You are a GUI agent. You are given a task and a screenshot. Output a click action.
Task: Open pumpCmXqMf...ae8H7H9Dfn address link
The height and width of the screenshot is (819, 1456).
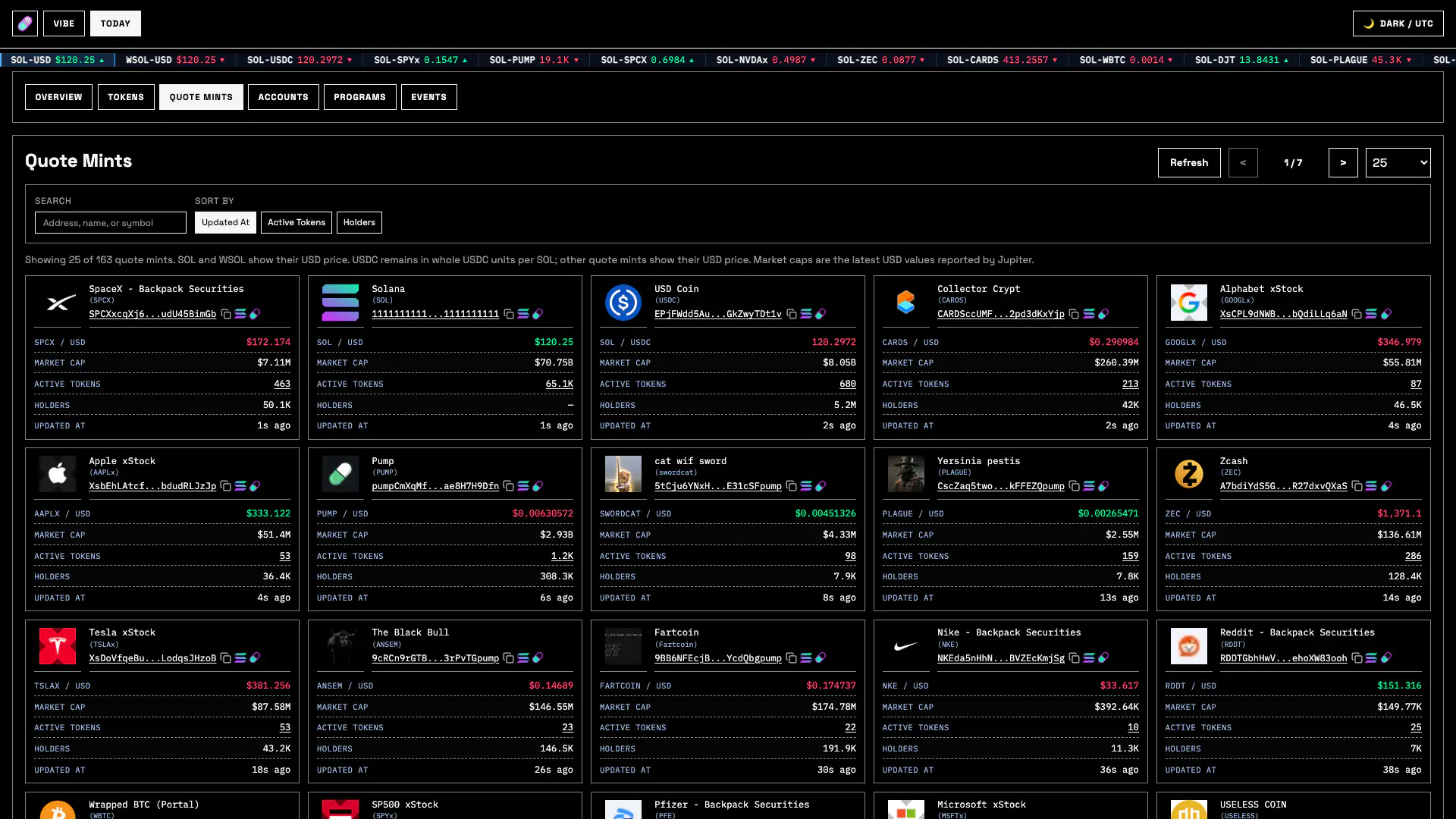435,486
